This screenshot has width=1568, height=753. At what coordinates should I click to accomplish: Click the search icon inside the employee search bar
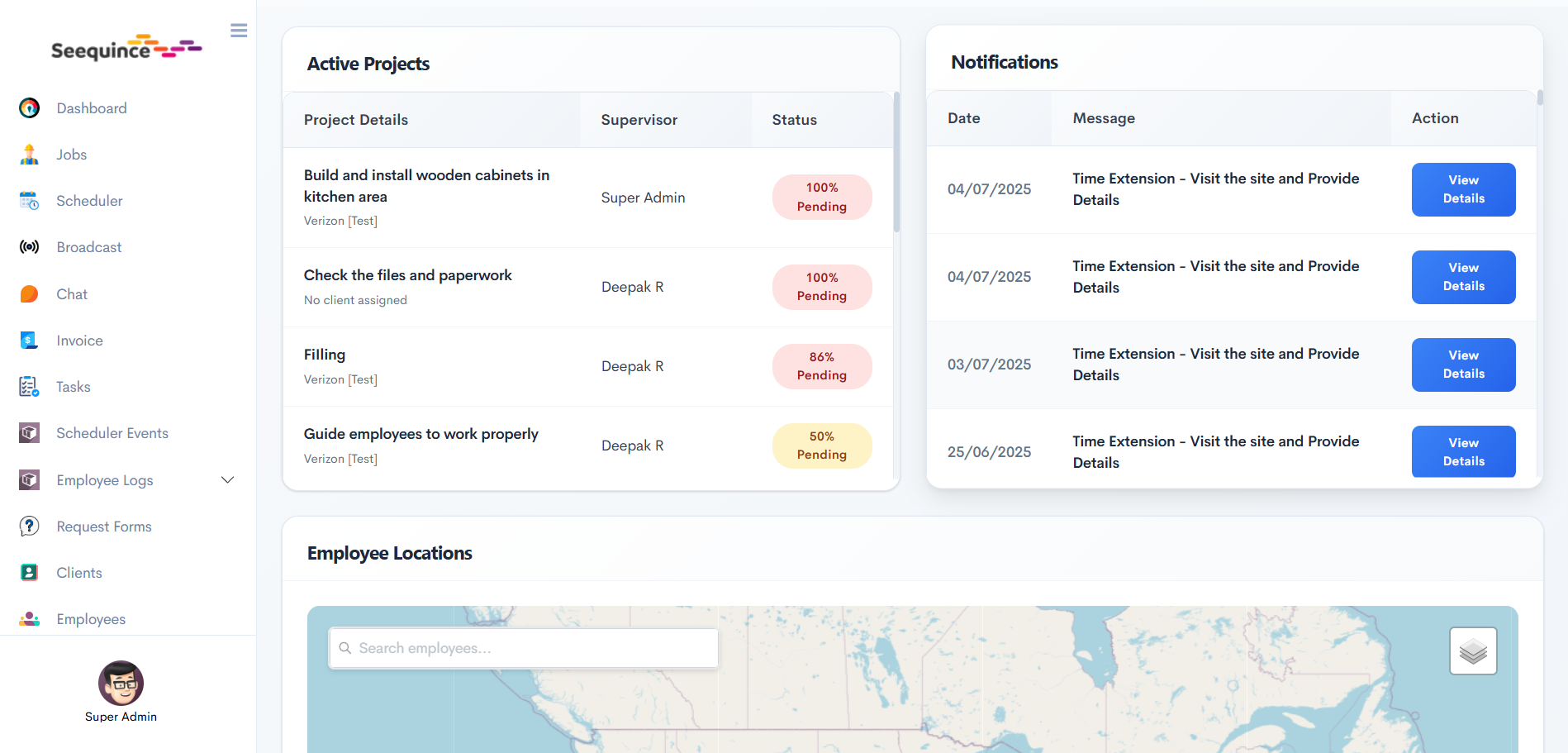(345, 648)
